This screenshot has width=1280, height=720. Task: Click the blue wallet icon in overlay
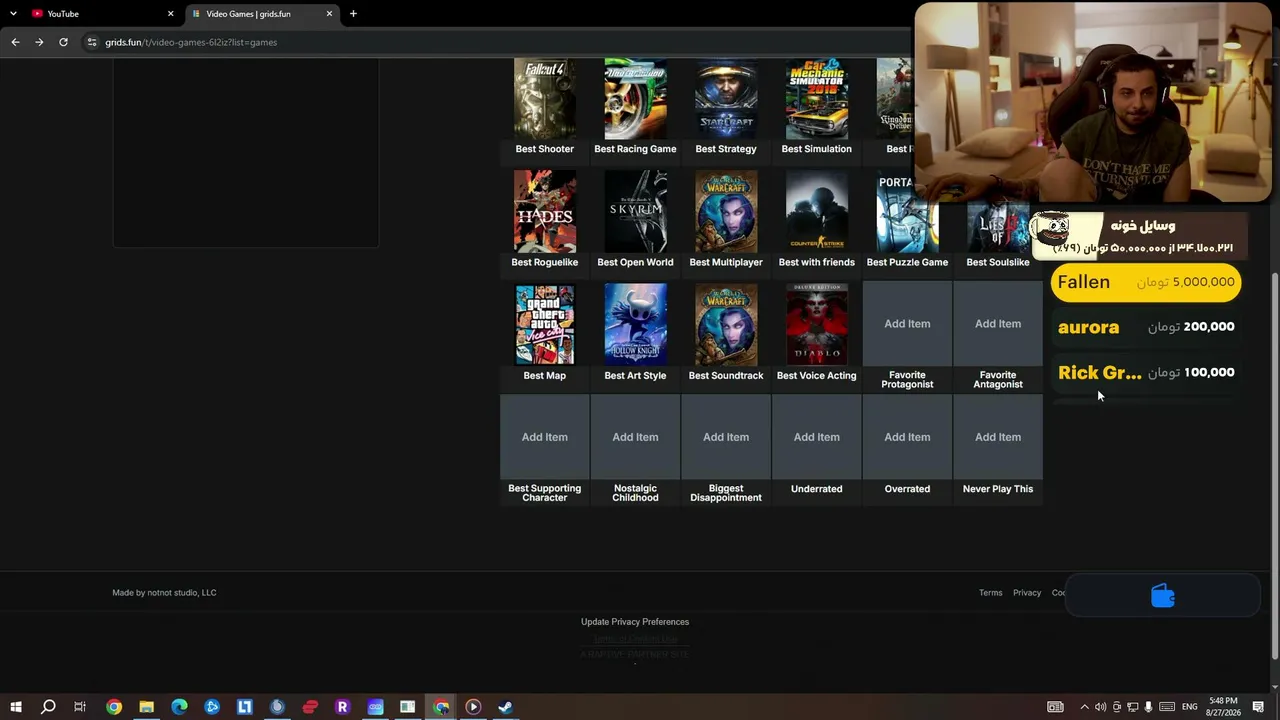1162,596
